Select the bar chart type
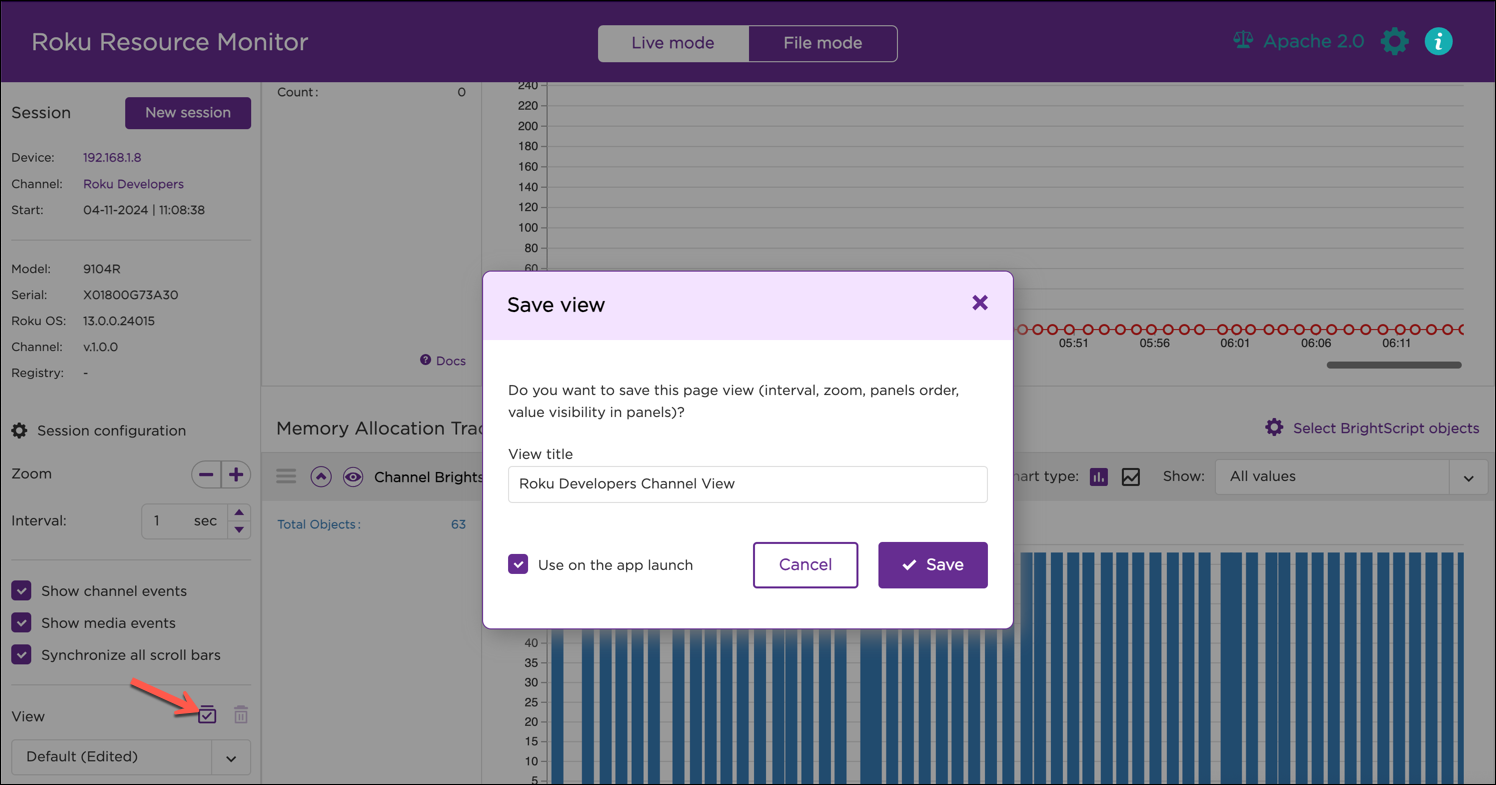 1097,477
